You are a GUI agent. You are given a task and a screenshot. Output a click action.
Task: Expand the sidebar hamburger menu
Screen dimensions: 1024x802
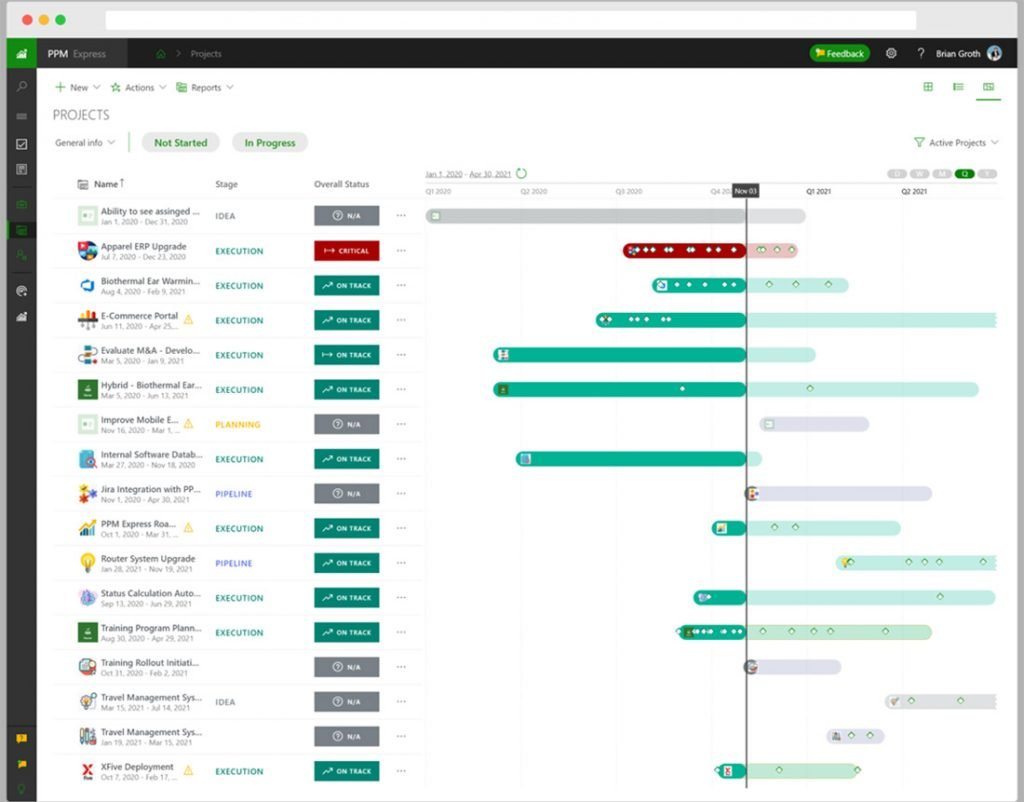(22, 116)
